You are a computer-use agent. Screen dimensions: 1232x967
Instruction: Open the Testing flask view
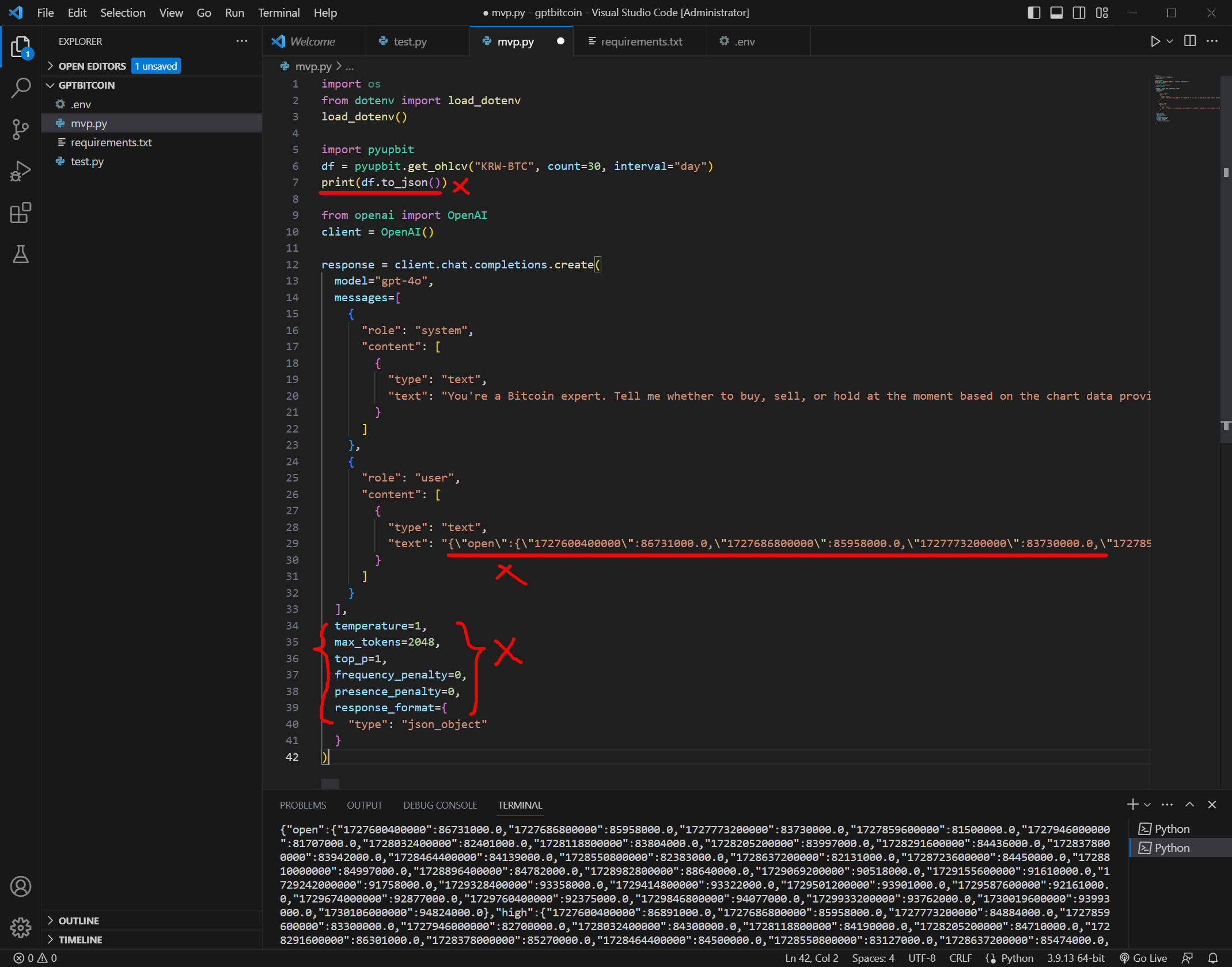(21, 254)
